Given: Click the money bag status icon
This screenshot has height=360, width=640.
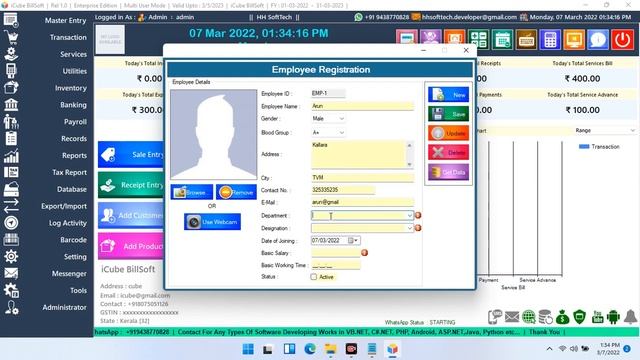Looking at the screenshot, I should click(x=562, y=317).
